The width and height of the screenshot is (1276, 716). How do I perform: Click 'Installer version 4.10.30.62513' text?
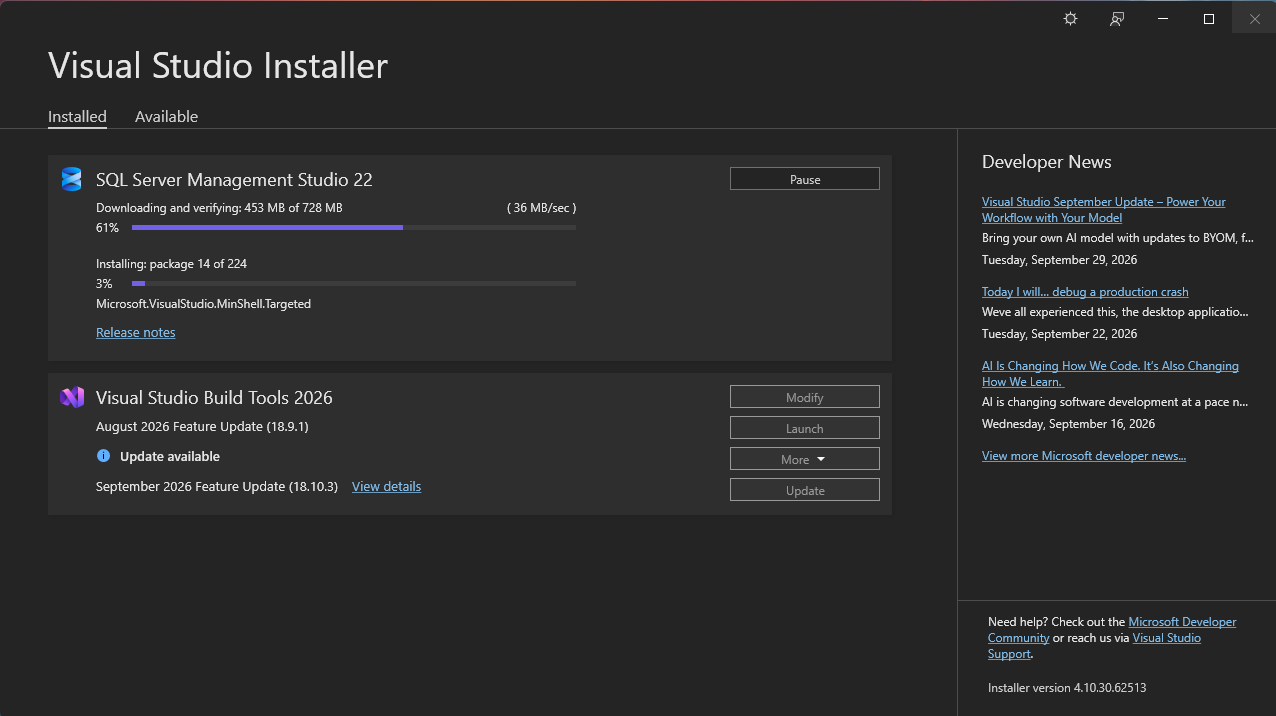coord(1067,688)
